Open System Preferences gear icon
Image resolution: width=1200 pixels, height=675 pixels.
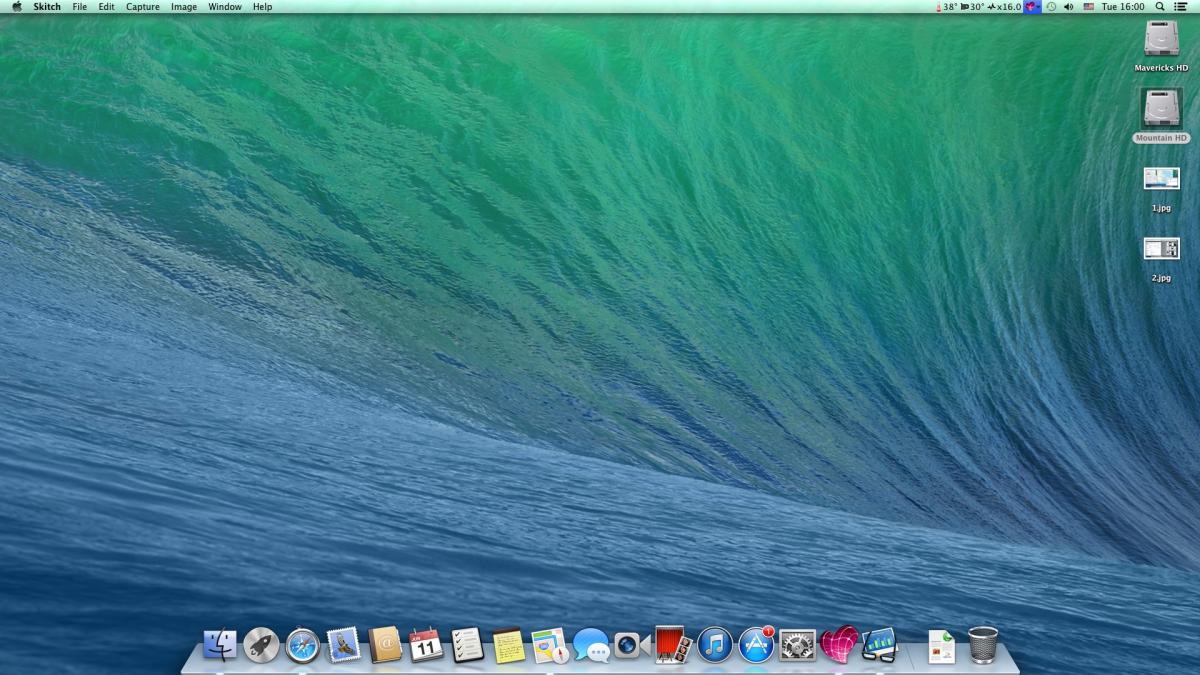click(x=798, y=645)
